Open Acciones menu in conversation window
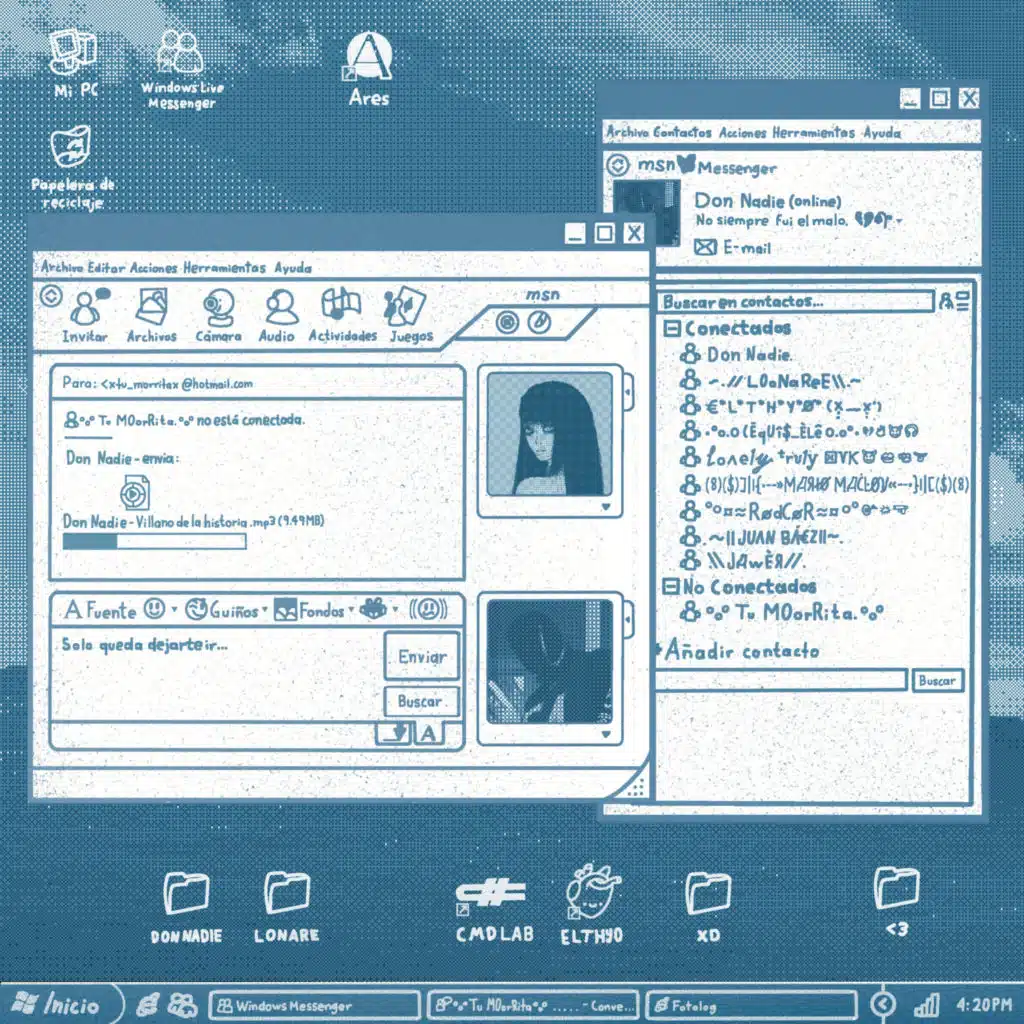The image size is (1024, 1024). pos(153,267)
